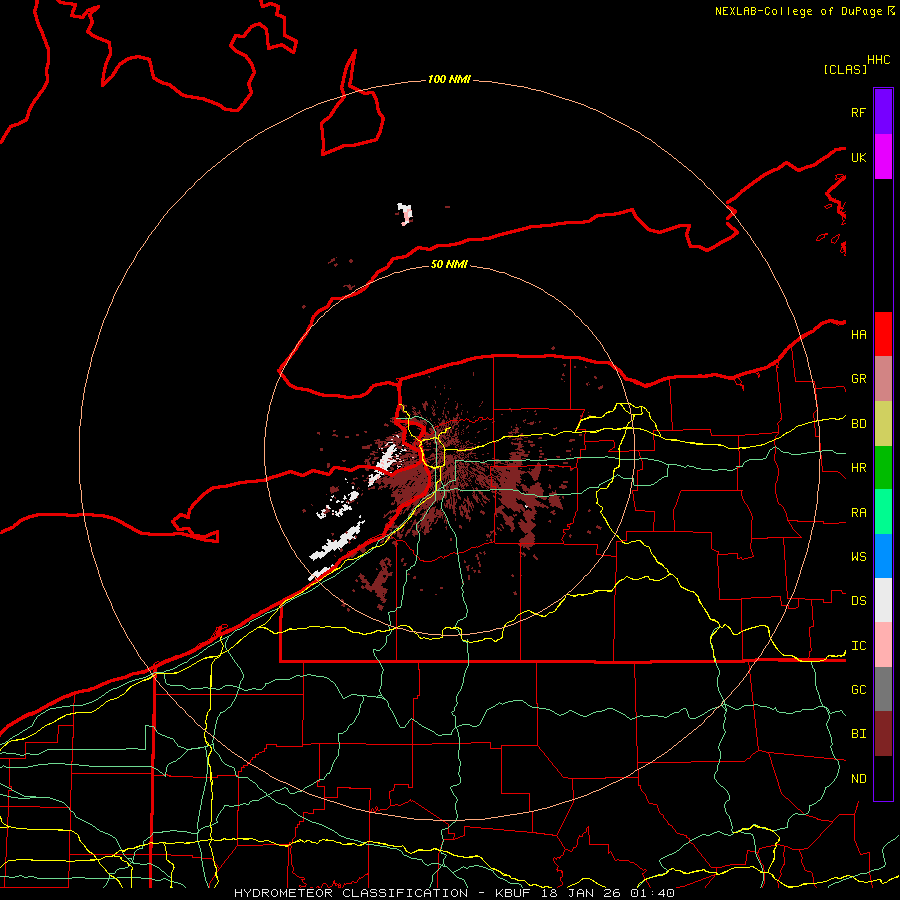Click the '18 JAN 26' date text
The width and height of the screenshot is (900, 900).
click(x=580, y=893)
